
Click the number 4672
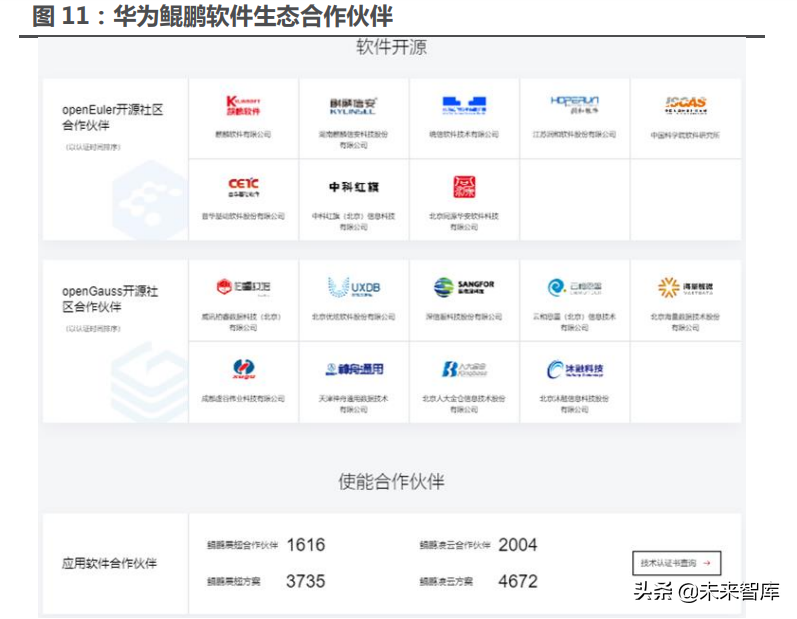pos(518,581)
